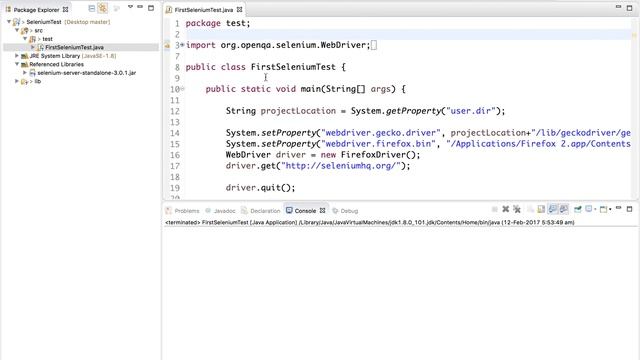Click the warning marker beside line 3

tap(167, 45)
